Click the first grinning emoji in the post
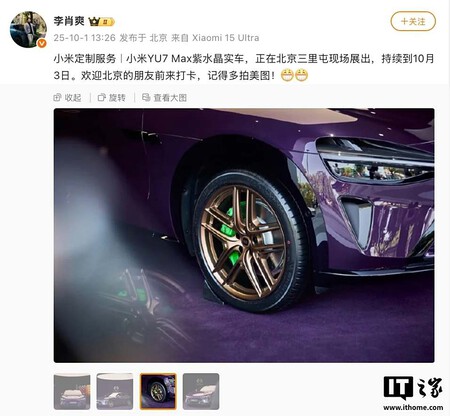Viewport: 450px width, 416px height. click(287, 75)
